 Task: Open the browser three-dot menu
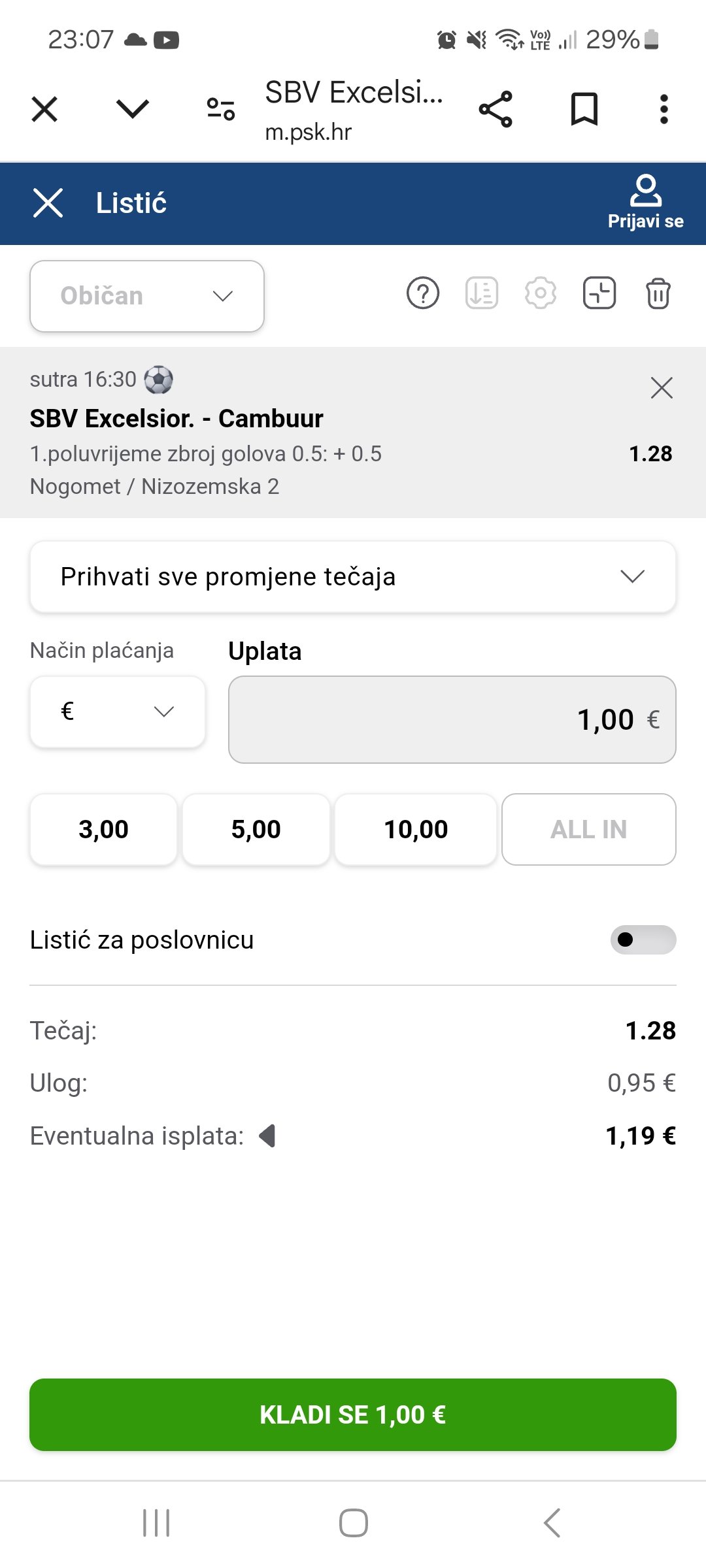coord(664,109)
